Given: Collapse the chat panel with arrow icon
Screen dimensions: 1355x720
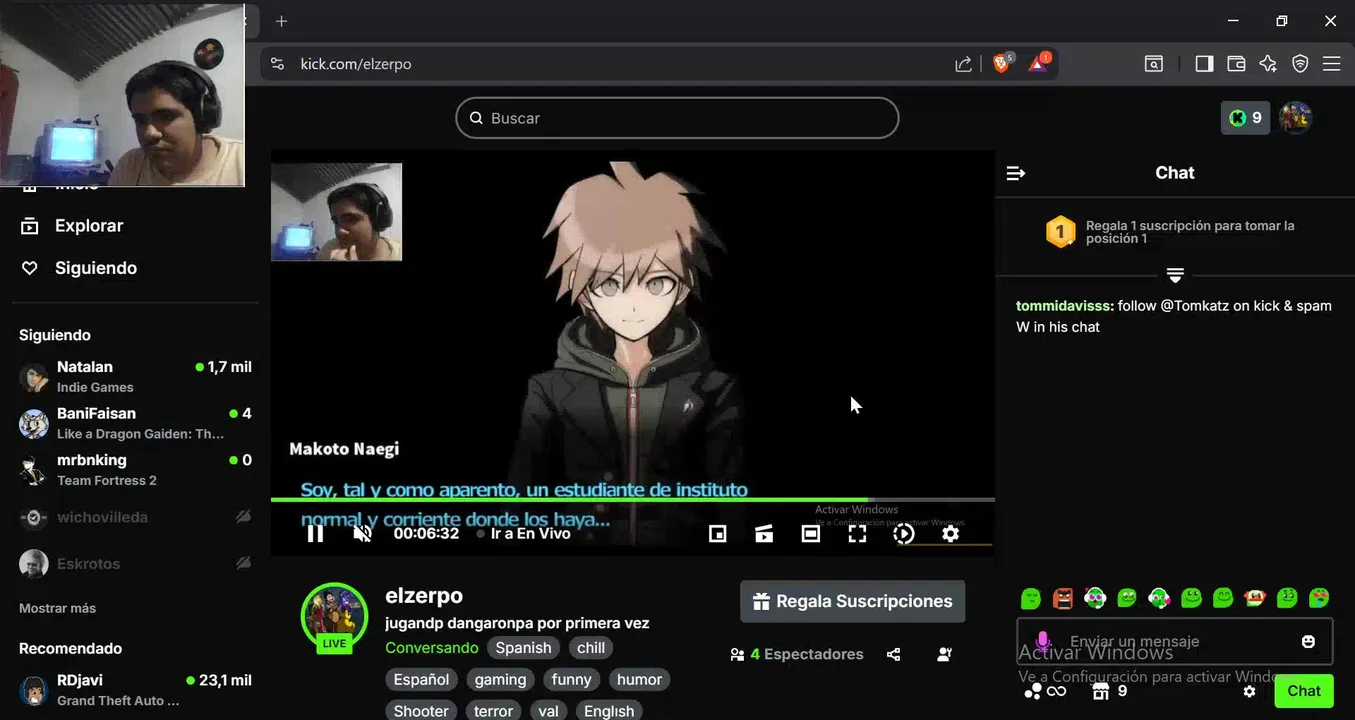Looking at the screenshot, I should [1016, 173].
